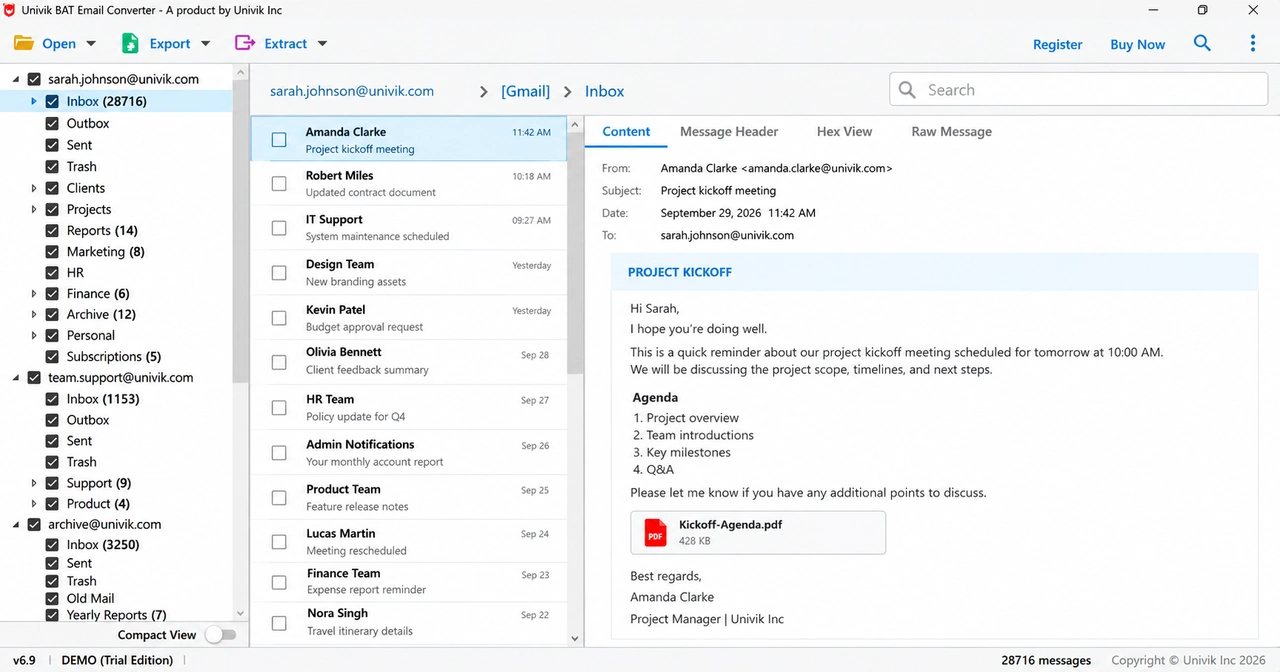Open Finance Team expense report email
This screenshot has height=672, width=1280.
pos(408,581)
